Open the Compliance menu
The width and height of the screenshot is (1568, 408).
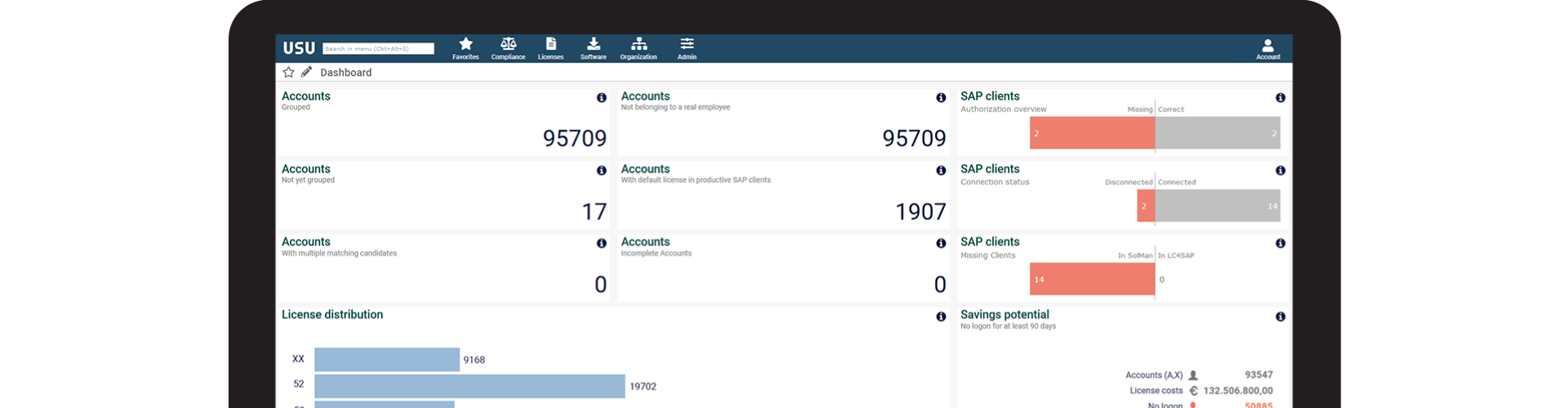(x=508, y=48)
